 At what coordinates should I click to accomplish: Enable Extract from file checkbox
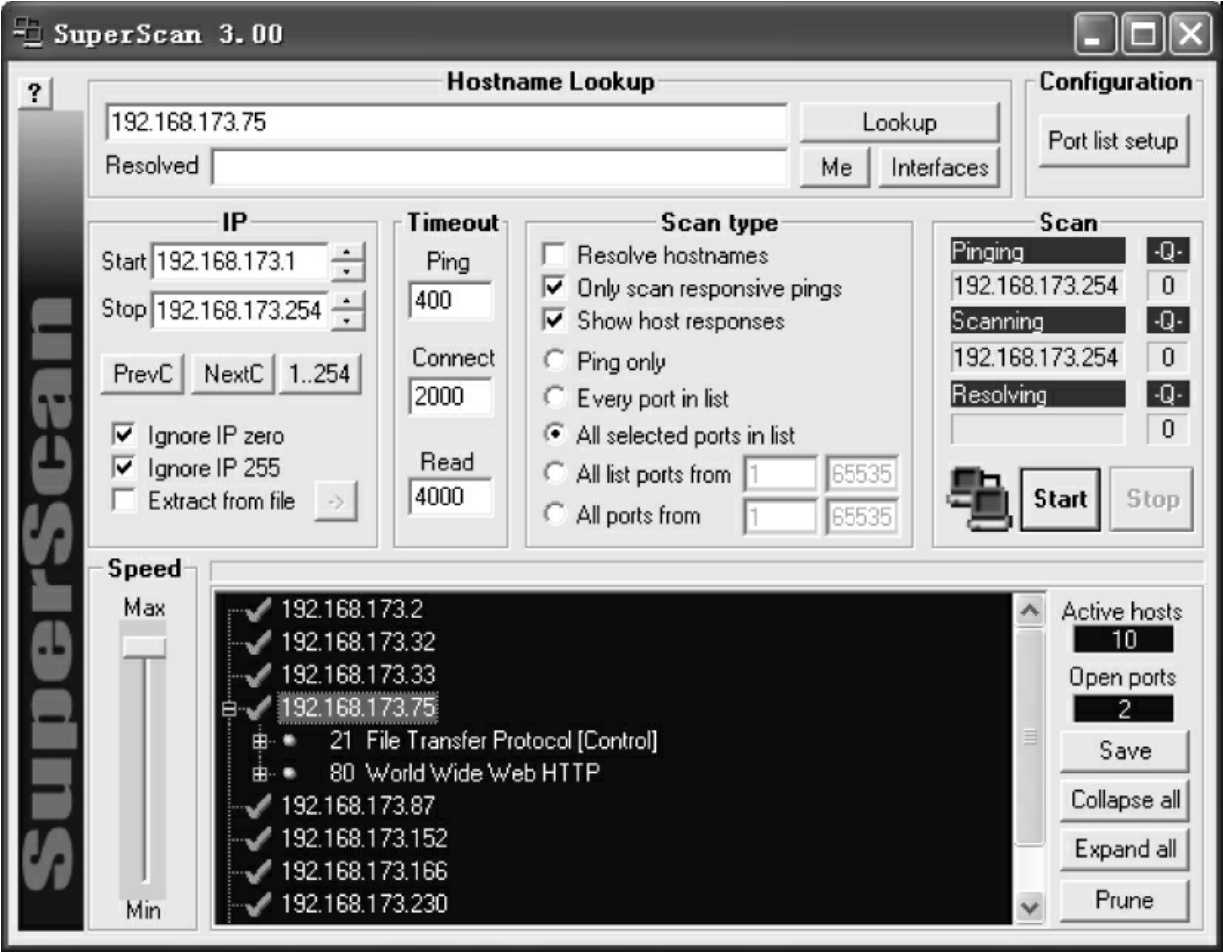[x=124, y=501]
